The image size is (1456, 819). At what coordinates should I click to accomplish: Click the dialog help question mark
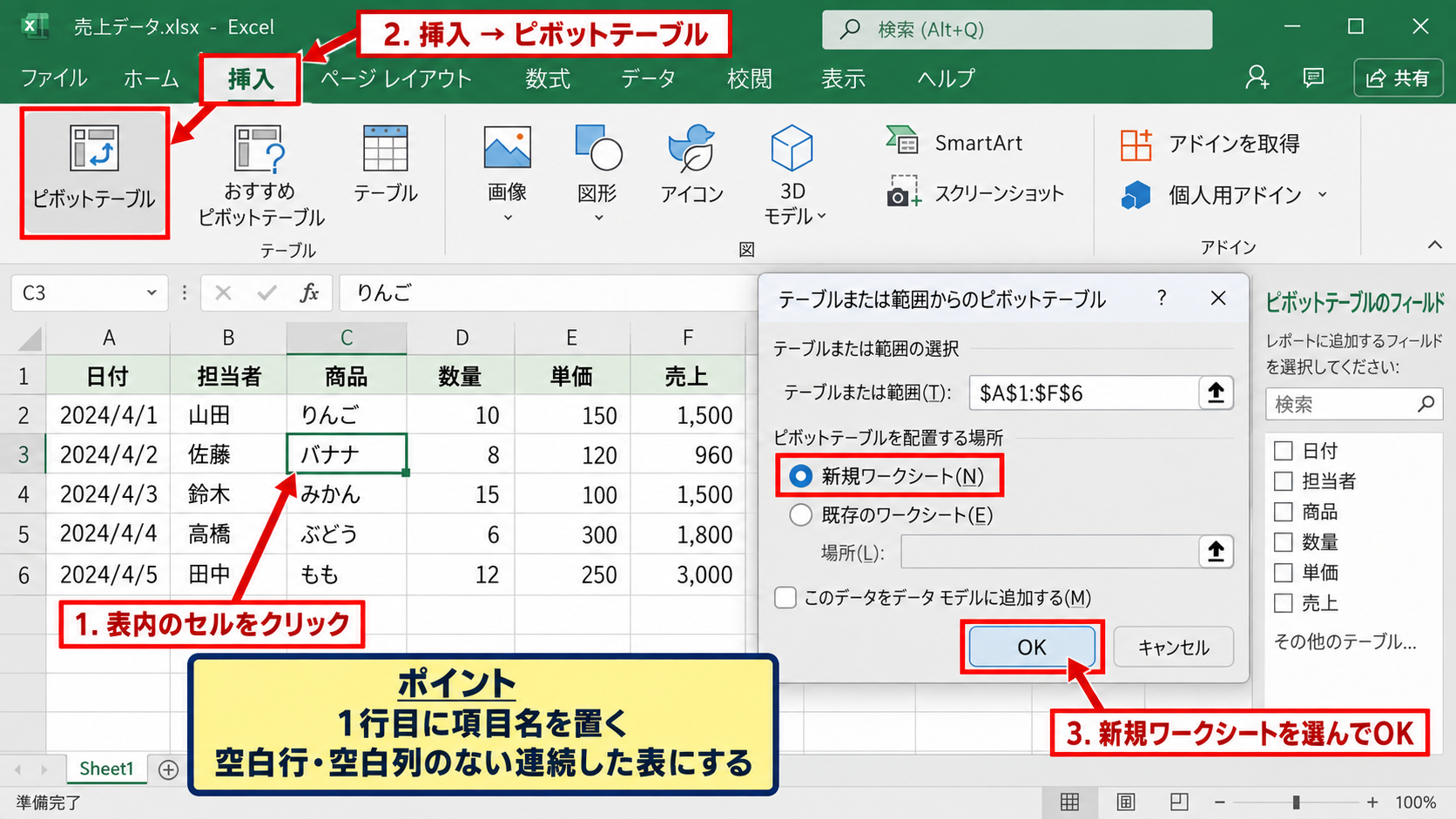[1162, 299]
